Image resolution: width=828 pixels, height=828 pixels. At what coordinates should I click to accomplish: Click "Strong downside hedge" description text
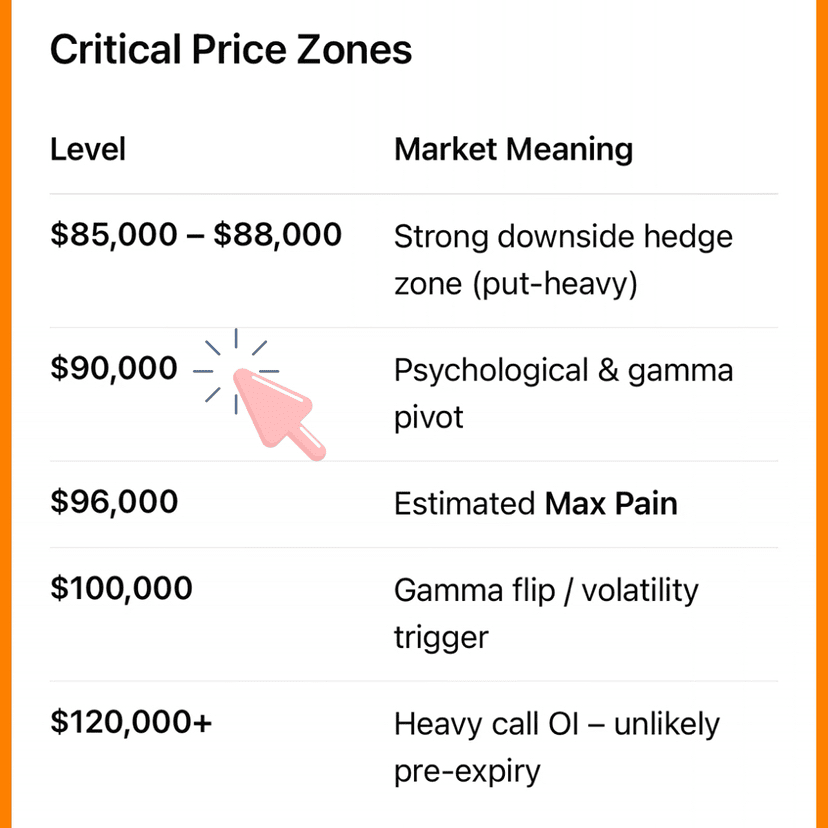563,237
